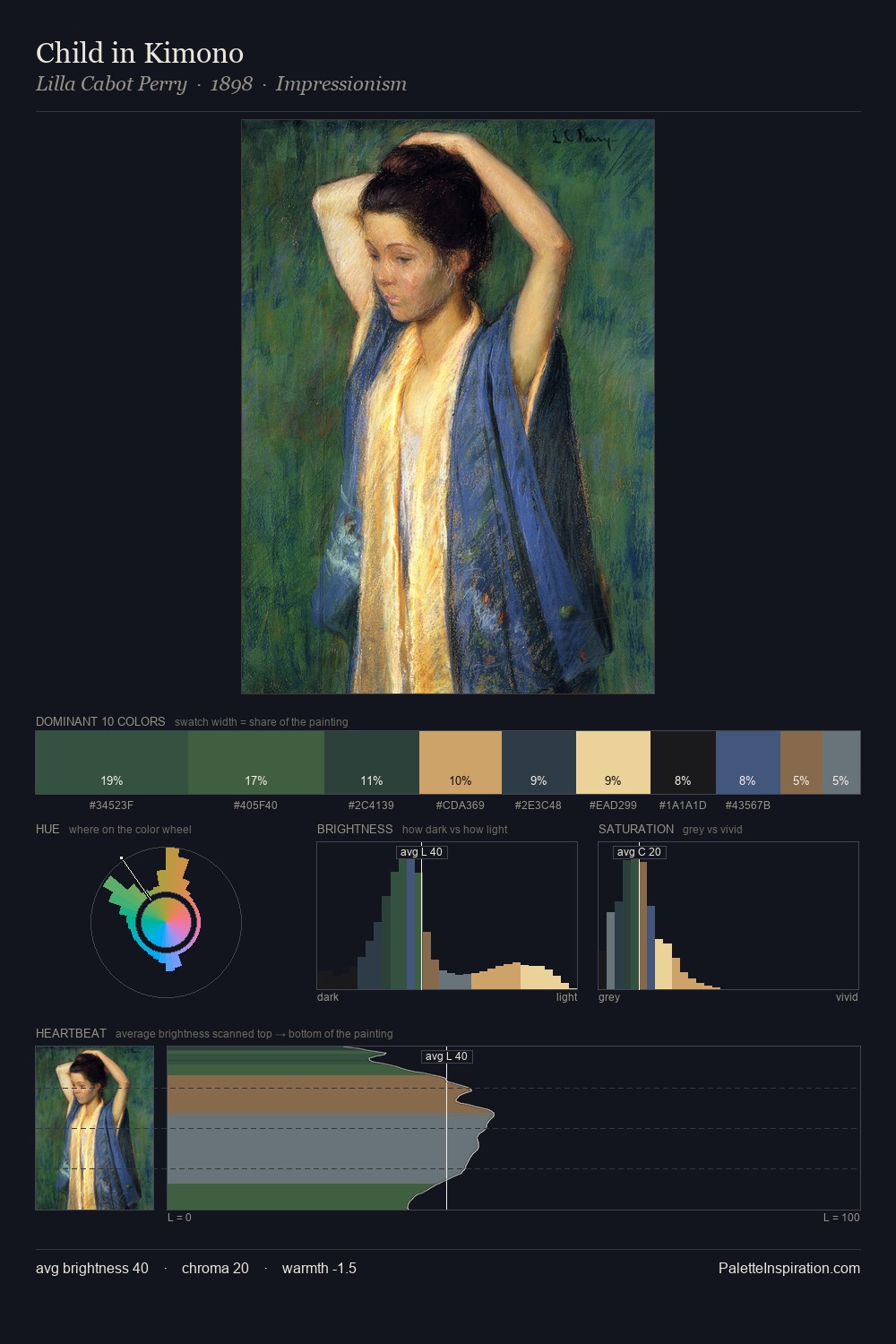Click the SATURATION section heading
The width and height of the screenshot is (896, 1344).
tap(636, 829)
